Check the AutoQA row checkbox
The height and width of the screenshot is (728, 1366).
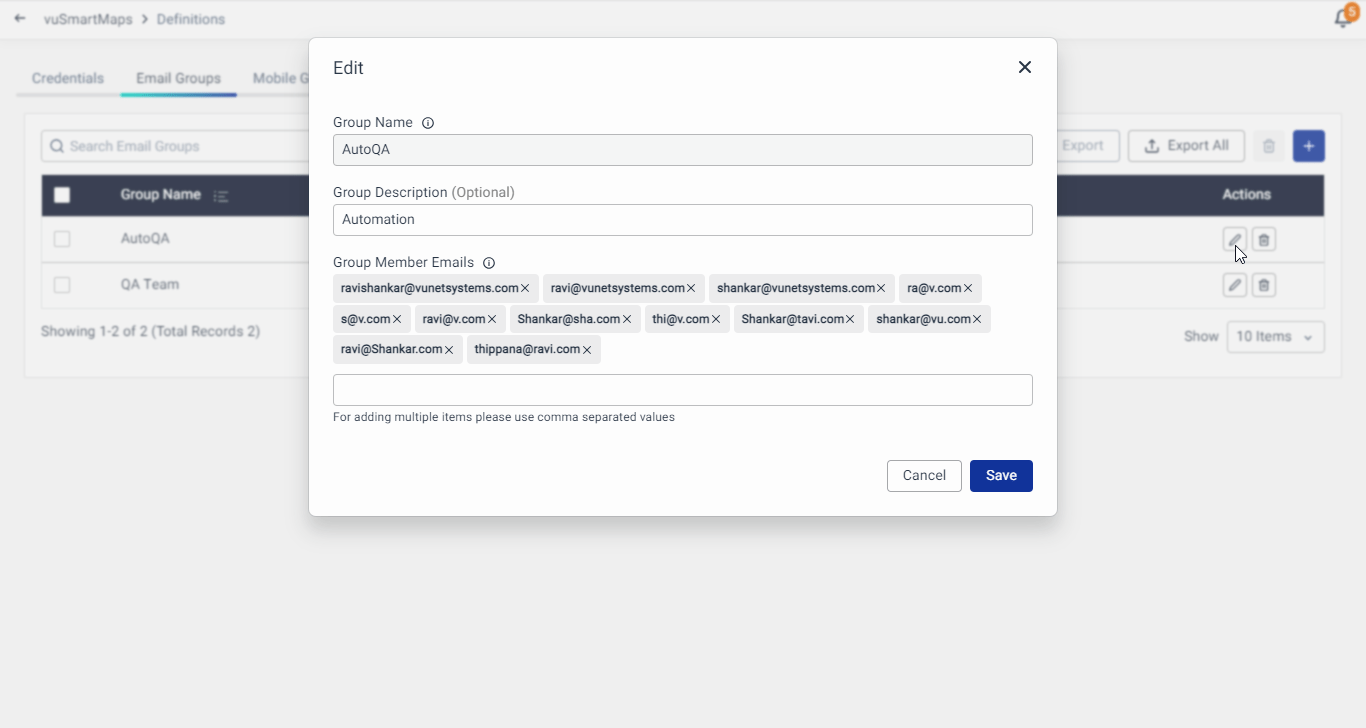click(62, 239)
